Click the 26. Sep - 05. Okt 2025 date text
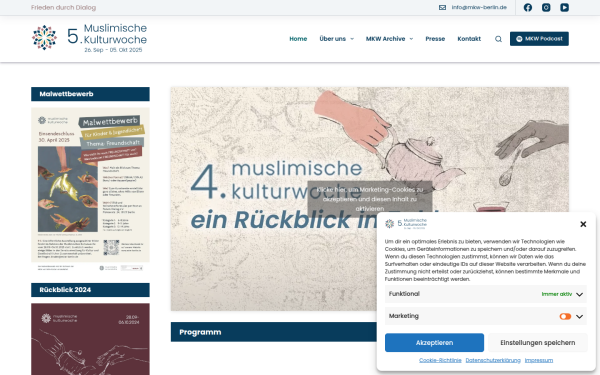600x375 pixels. pos(113,50)
